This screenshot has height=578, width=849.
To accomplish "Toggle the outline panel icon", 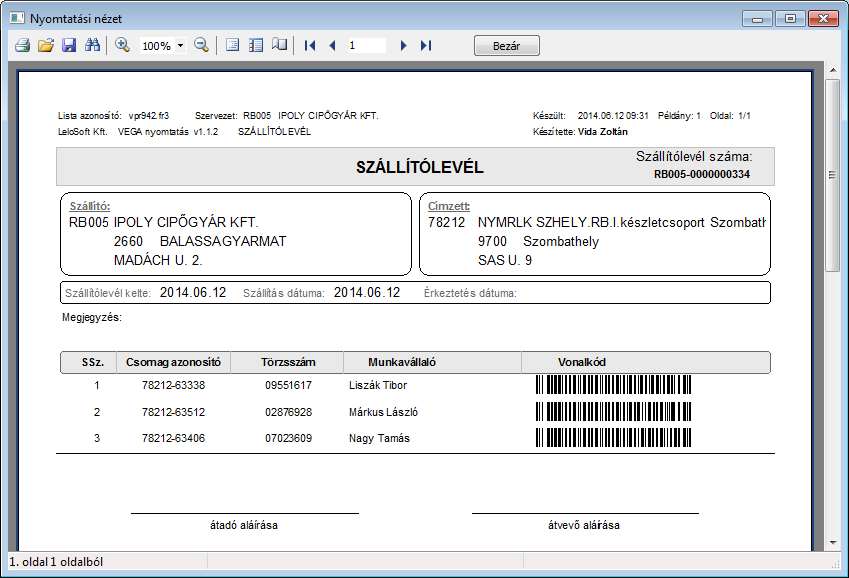I will tap(256, 46).
